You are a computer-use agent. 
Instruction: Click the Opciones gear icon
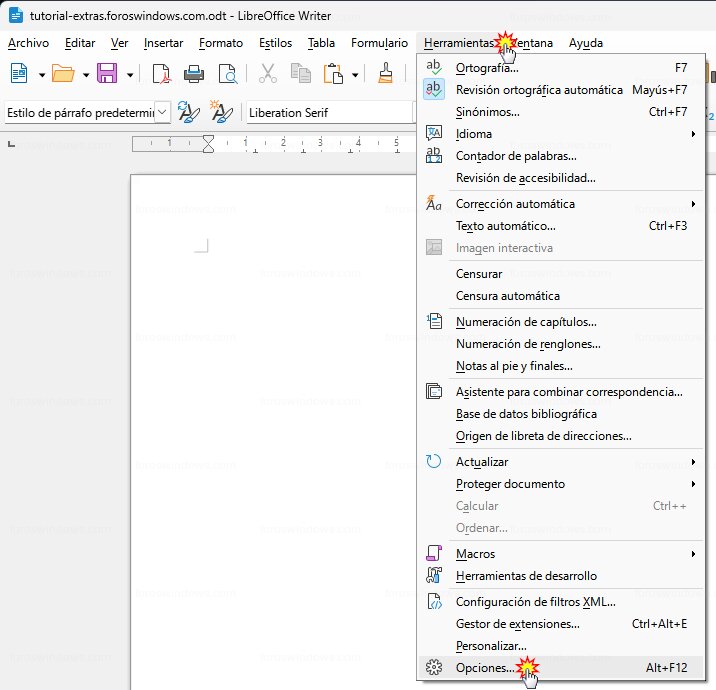click(434, 667)
